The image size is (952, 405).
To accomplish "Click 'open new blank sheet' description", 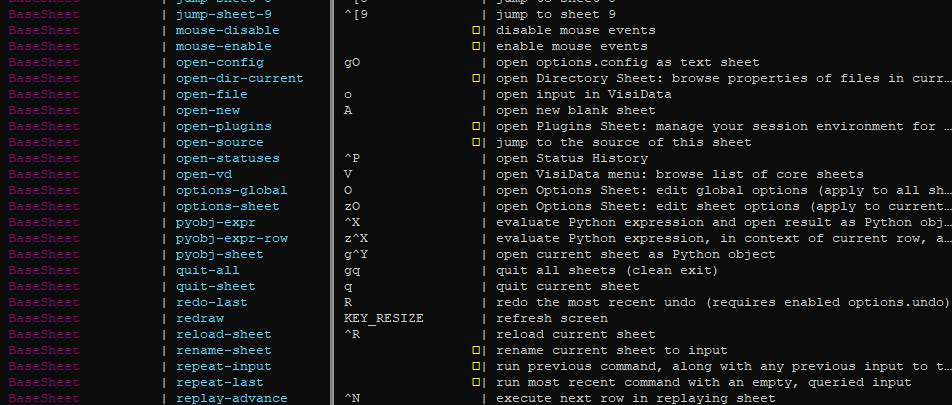I will click(576, 110).
